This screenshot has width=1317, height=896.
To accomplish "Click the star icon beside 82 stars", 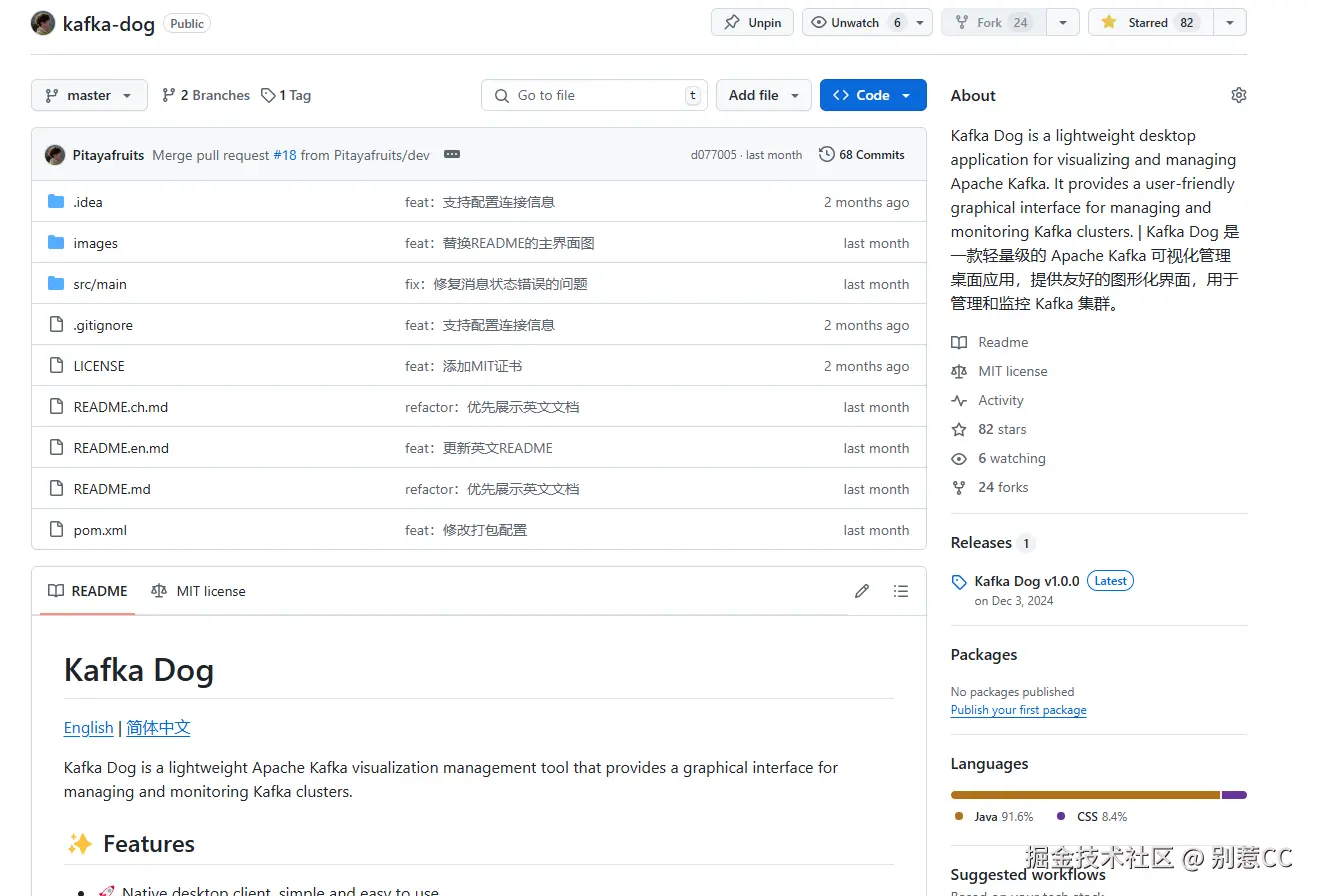I will (x=959, y=429).
